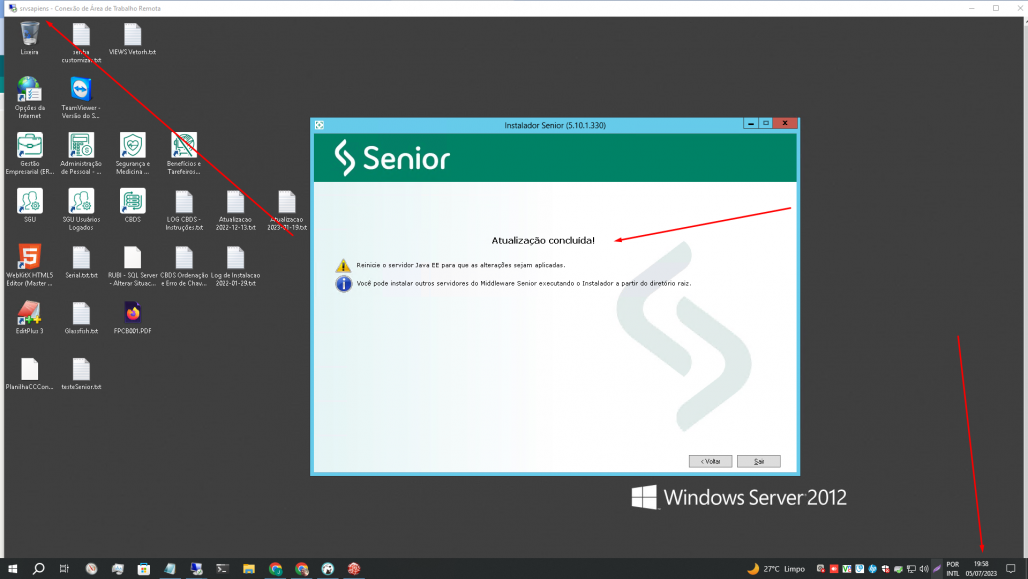Select the PlanilhaCCCon desktop file
This screenshot has width=1028, height=579.
pyautogui.click(x=30, y=374)
